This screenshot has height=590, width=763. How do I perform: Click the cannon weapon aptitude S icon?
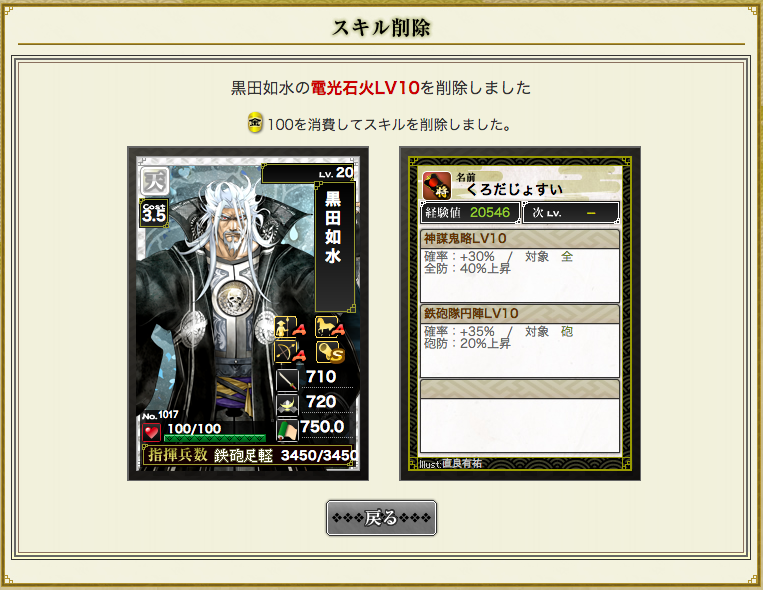330,352
